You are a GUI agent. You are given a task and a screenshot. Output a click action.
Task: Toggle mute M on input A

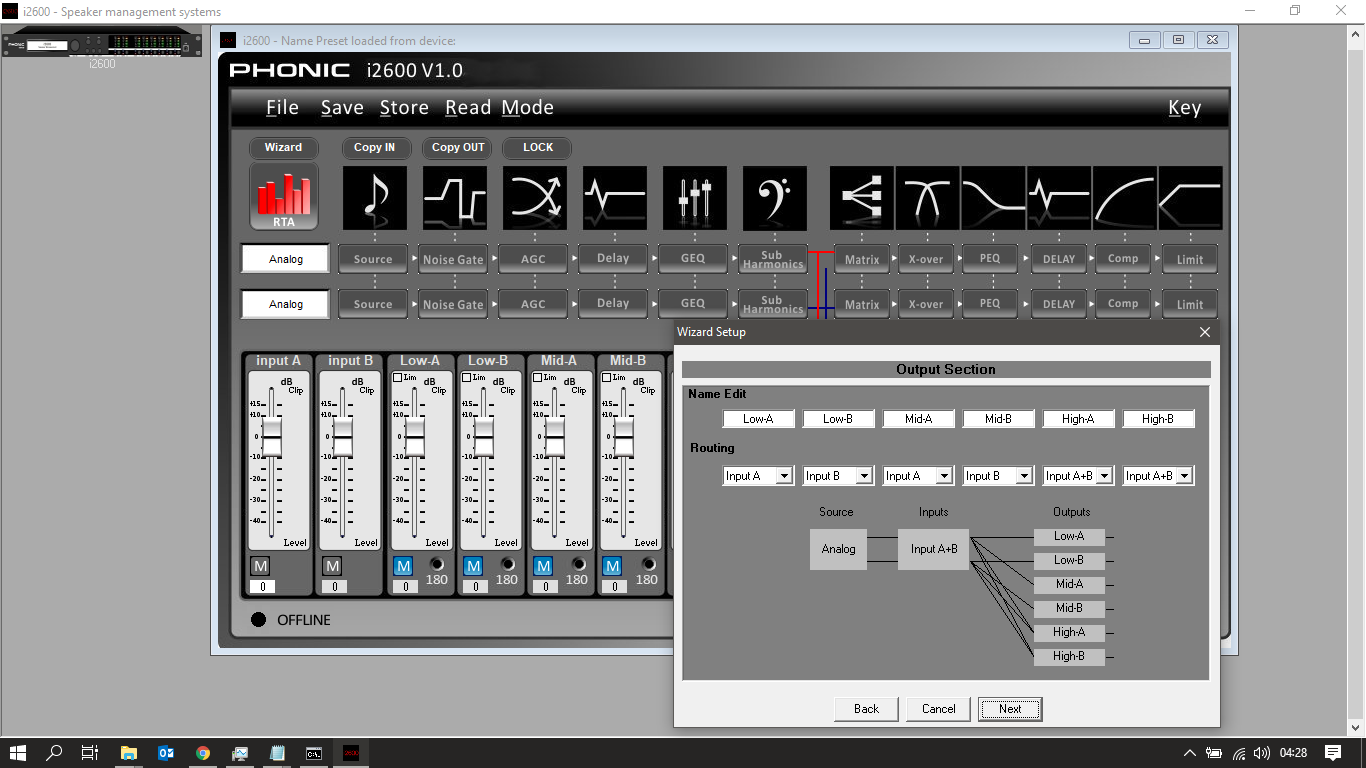(x=260, y=566)
